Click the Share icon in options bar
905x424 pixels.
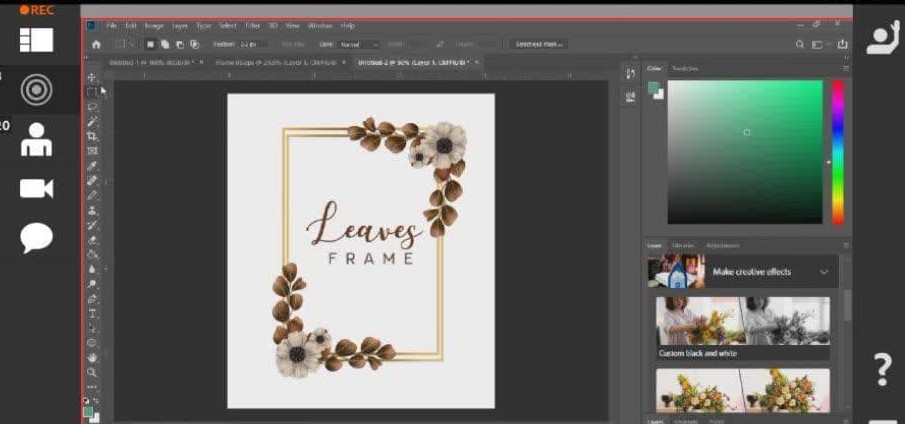(x=843, y=44)
